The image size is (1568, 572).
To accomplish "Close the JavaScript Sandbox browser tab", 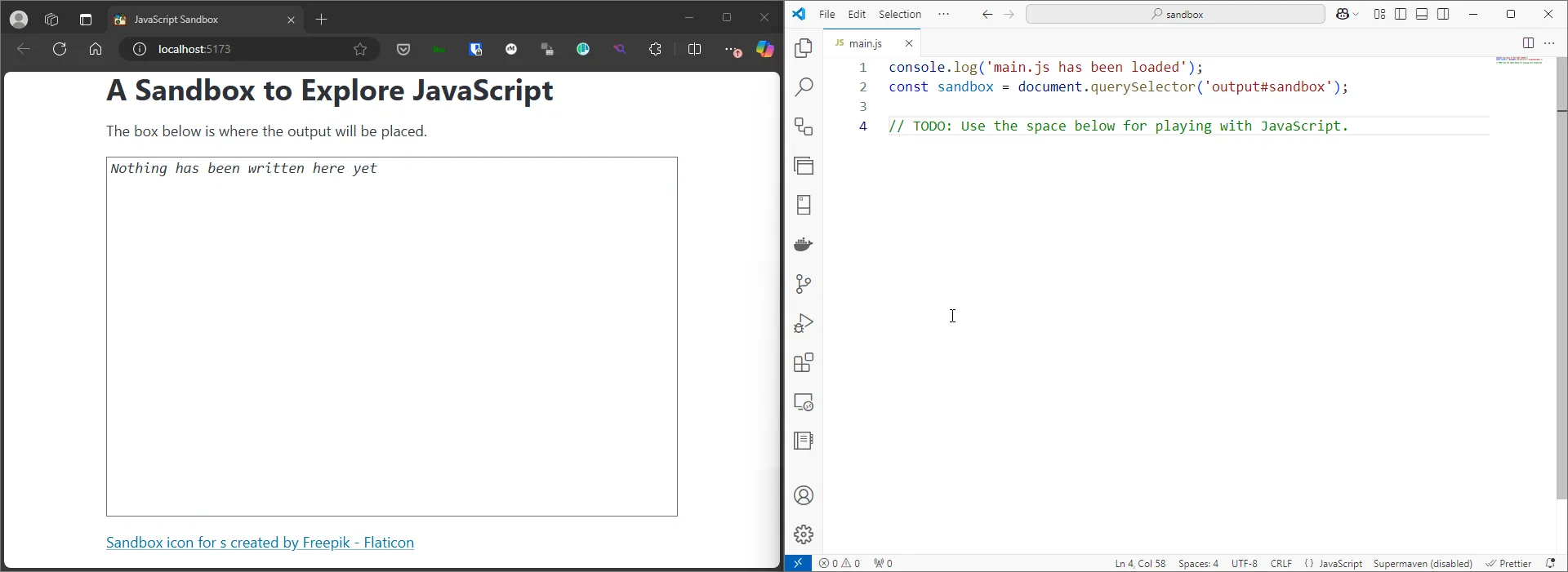I will point(291,20).
